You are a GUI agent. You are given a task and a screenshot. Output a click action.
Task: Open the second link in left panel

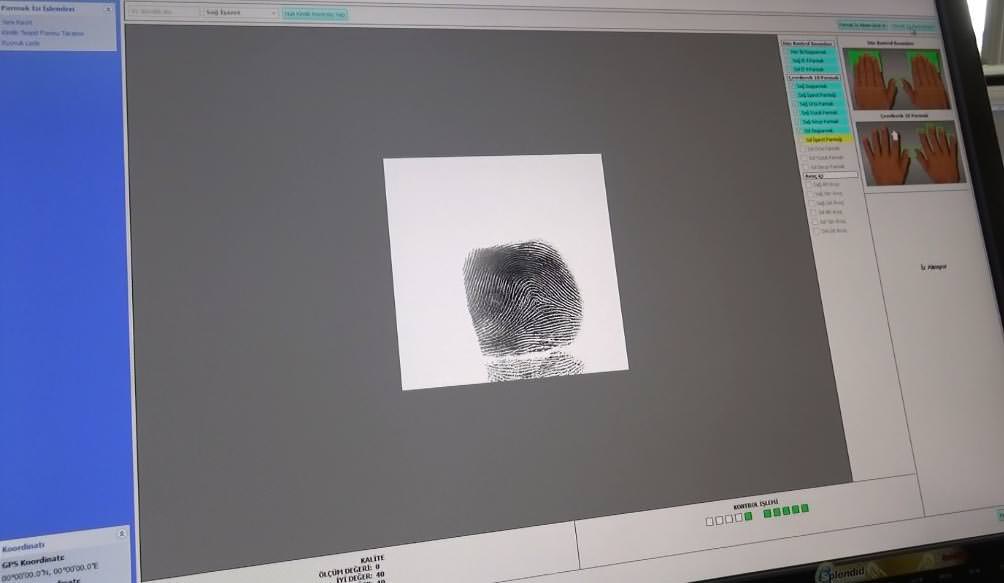(43, 33)
